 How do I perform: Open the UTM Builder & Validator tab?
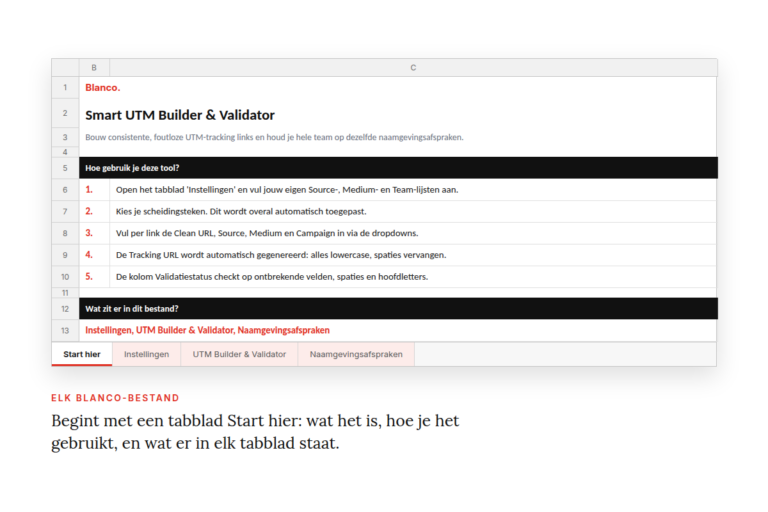(x=239, y=354)
